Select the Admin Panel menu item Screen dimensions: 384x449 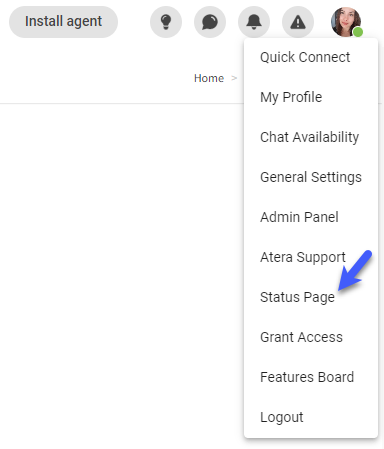click(x=311, y=217)
